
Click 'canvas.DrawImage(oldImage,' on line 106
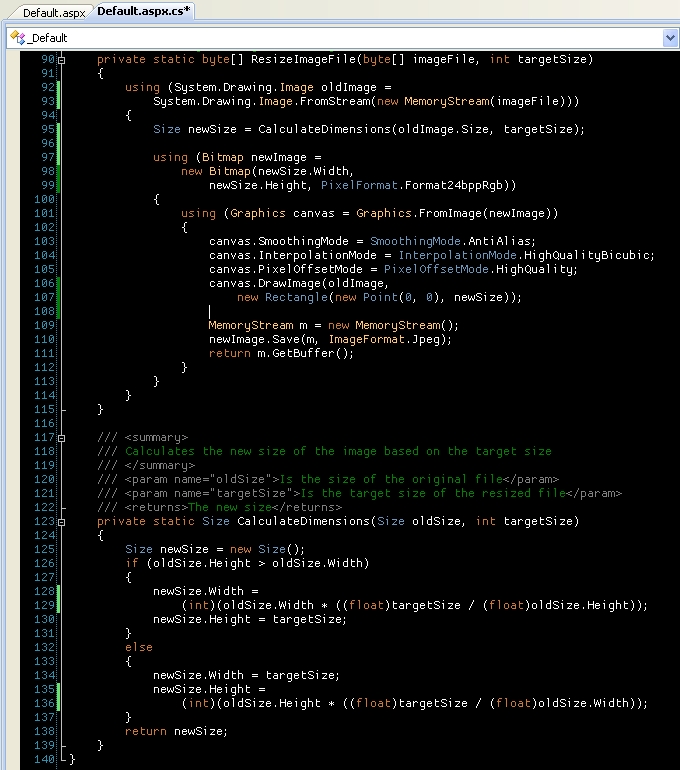click(299, 283)
